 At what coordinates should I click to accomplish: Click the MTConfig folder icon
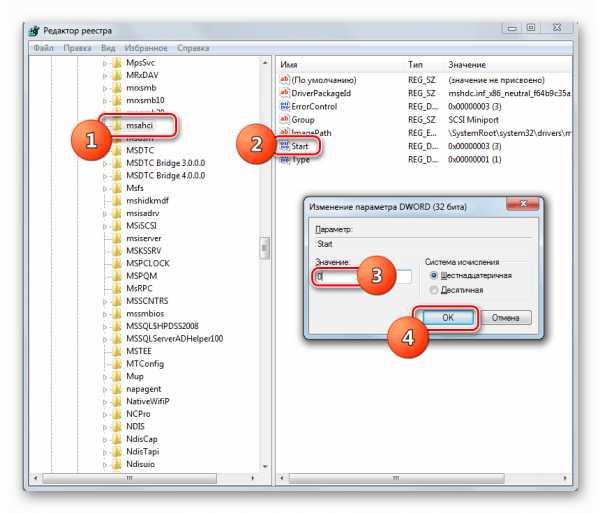pyautogui.click(x=117, y=364)
